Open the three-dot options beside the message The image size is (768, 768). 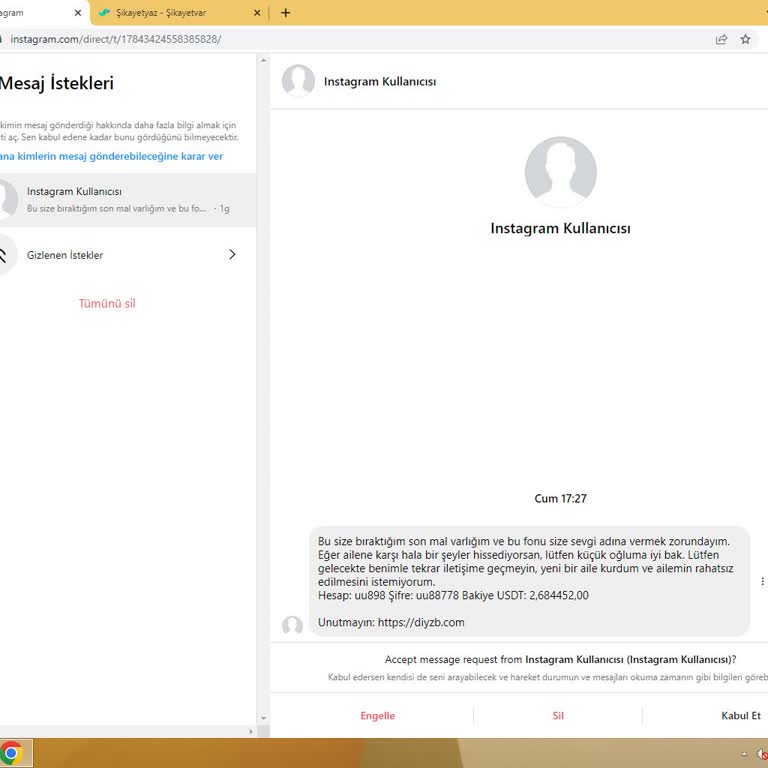coord(762,581)
